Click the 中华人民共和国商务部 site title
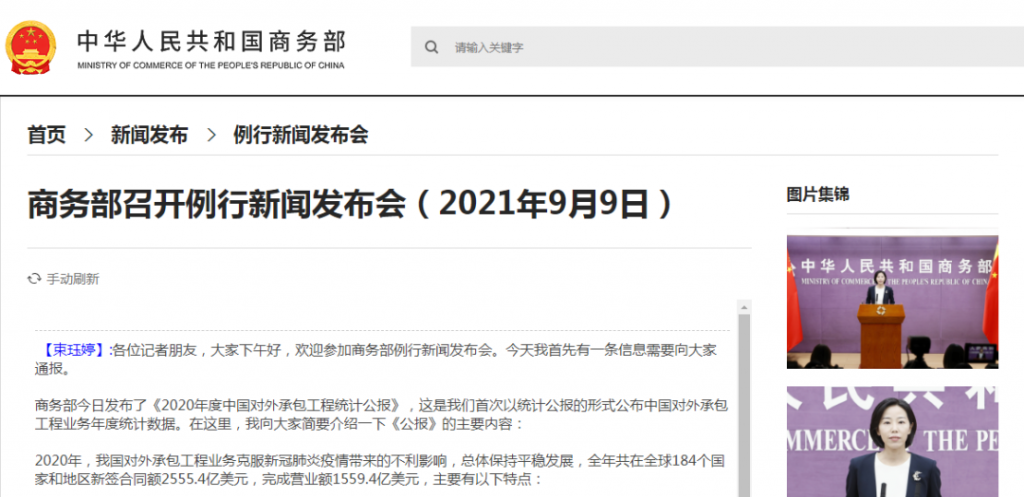1024x497 pixels. coord(211,42)
